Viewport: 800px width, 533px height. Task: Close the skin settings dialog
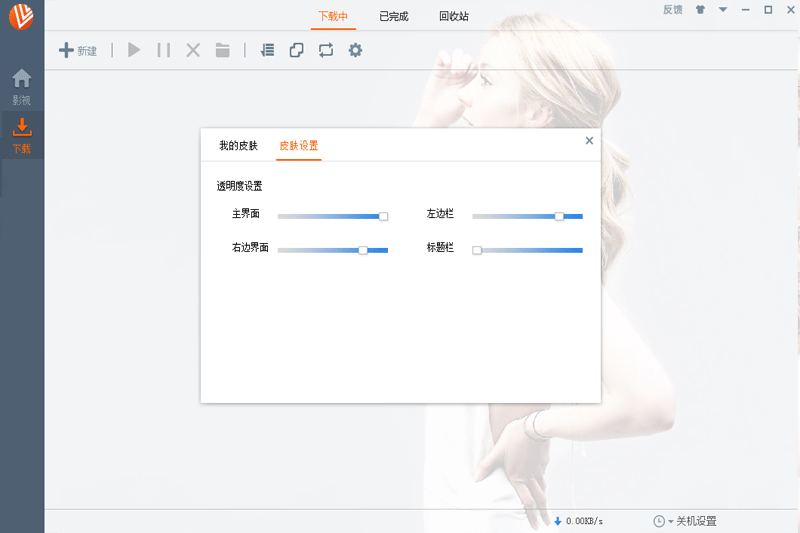(589, 140)
